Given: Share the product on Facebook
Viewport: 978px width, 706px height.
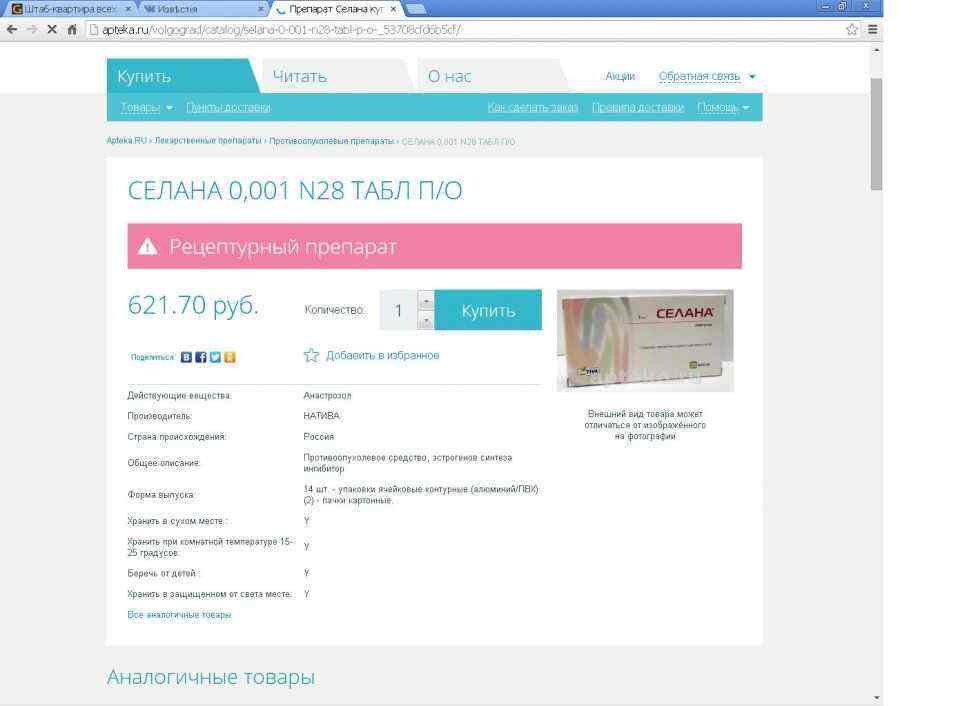Looking at the screenshot, I should pyautogui.click(x=200, y=357).
